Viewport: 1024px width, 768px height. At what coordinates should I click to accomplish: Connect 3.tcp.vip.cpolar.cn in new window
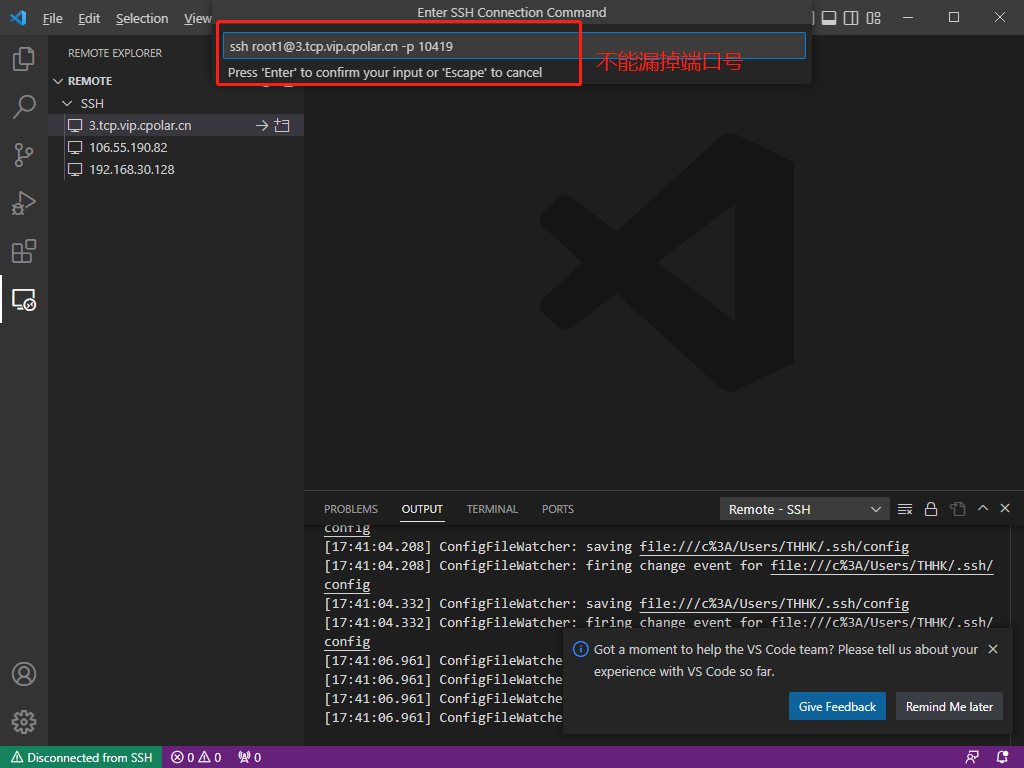tap(282, 126)
